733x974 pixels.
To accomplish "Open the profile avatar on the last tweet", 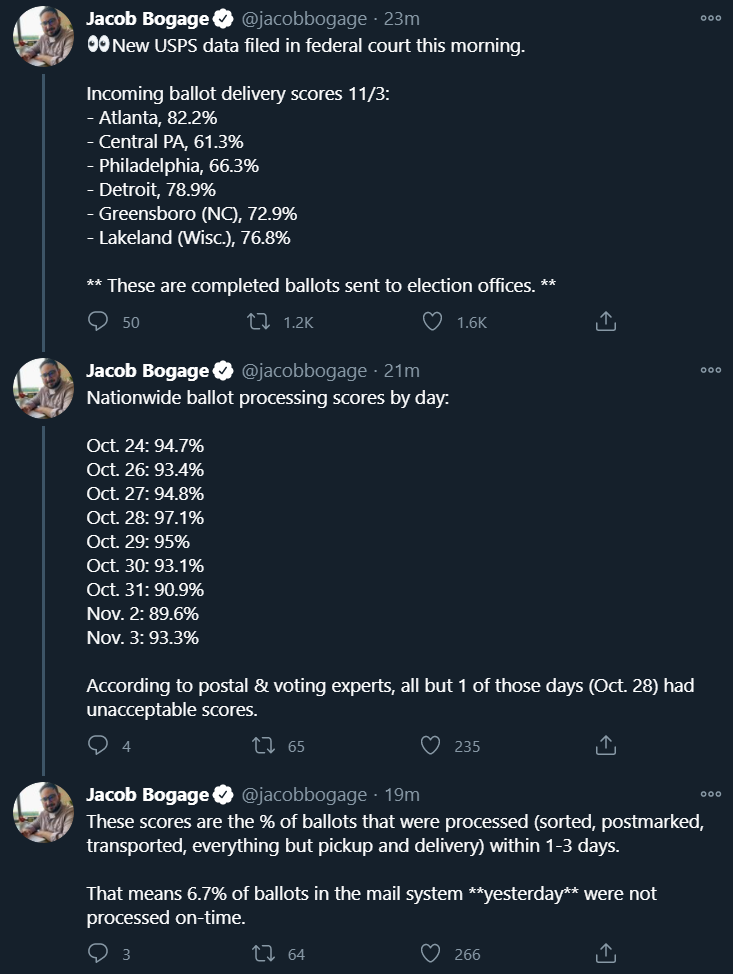I will pyautogui.click(x=43, y=812).
